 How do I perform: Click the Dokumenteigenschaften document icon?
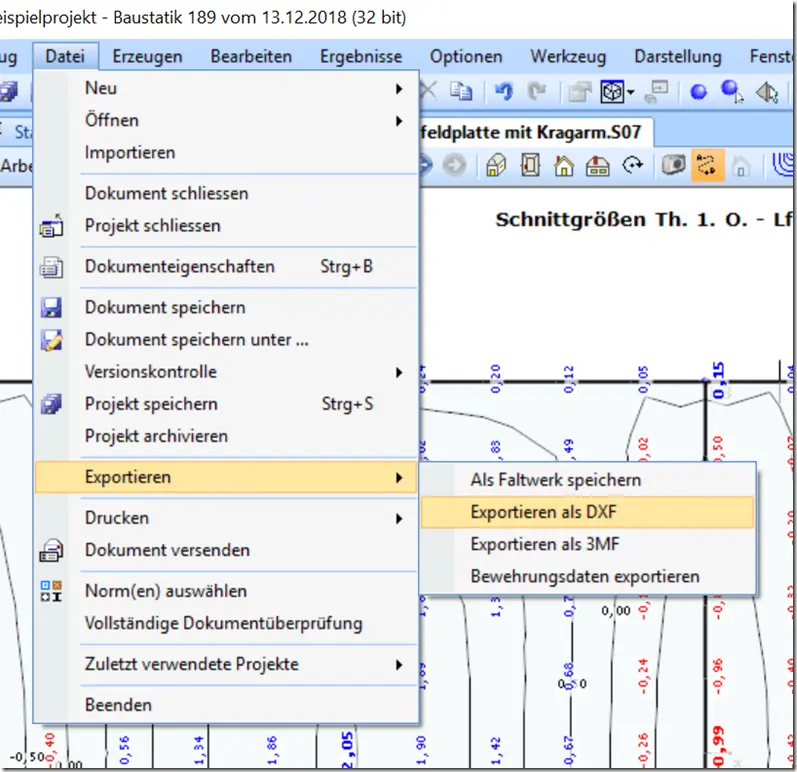[51, 267]
